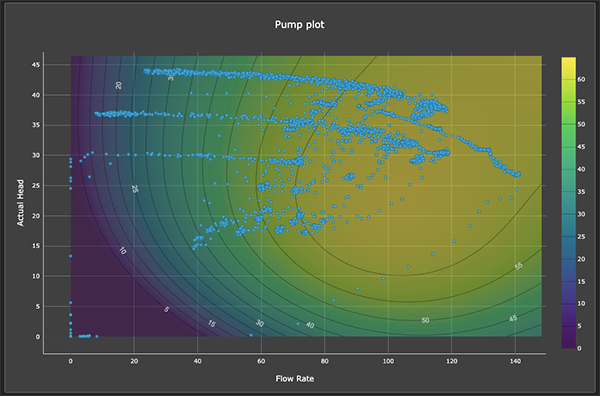Viewport: 600px width, 396px height.
Task: Click y-axis tick label 20
Action: 36,216
